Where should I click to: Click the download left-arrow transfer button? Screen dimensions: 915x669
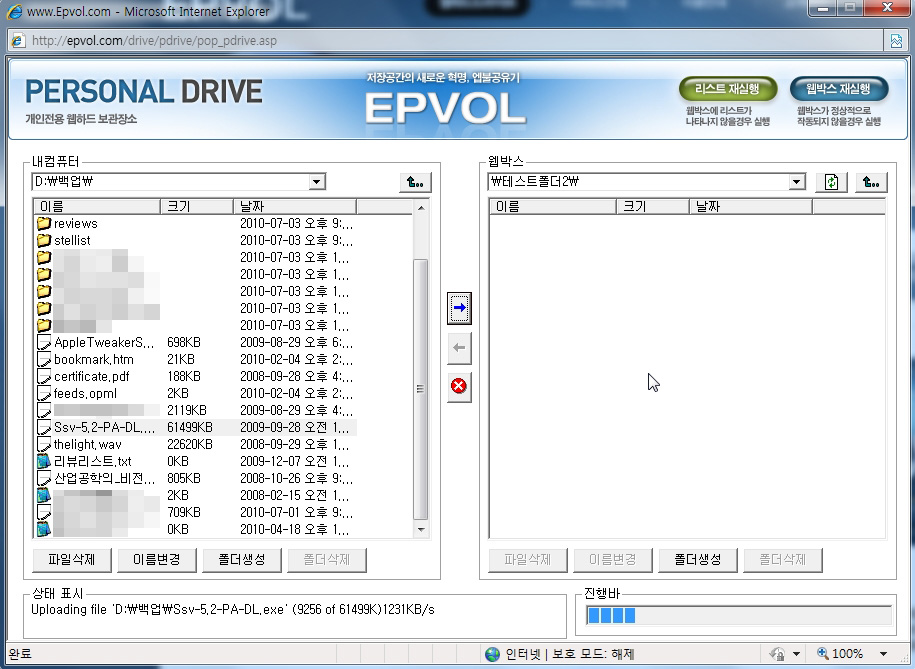pos(459,348)
